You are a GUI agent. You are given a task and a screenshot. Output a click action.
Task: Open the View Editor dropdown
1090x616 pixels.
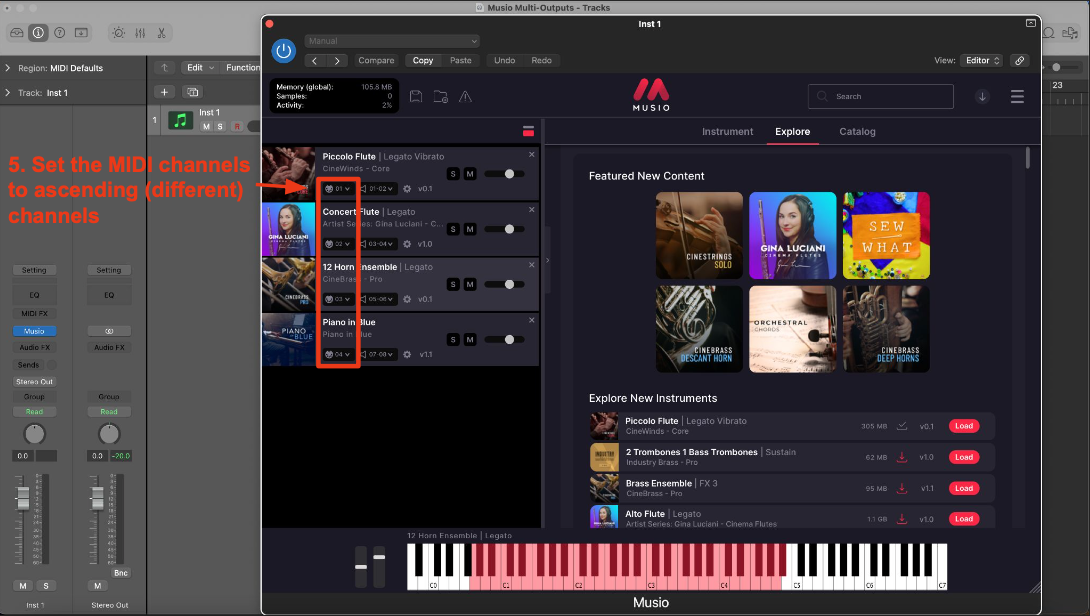click(x=981, y=60)
